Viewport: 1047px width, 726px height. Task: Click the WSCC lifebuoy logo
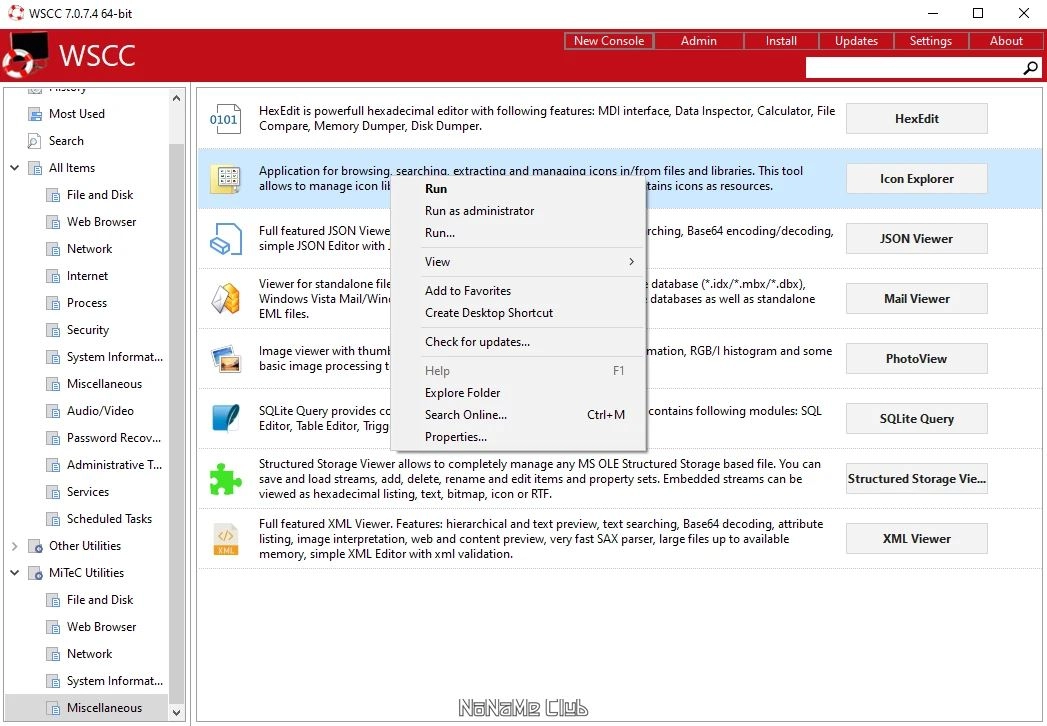coord(25,55)
